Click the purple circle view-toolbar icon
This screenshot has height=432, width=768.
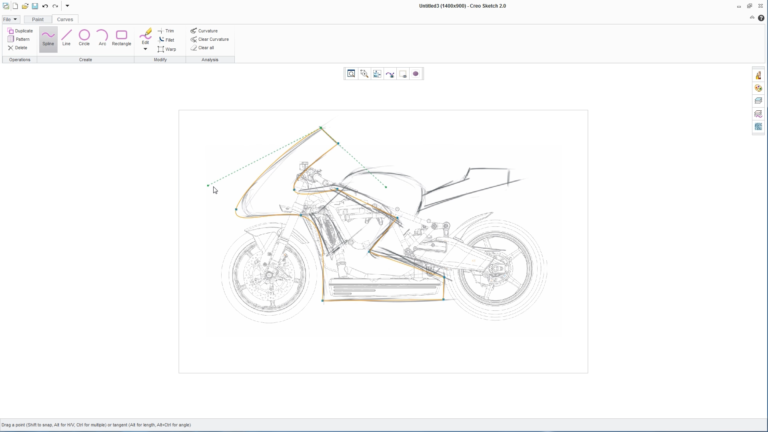point(415,73)
